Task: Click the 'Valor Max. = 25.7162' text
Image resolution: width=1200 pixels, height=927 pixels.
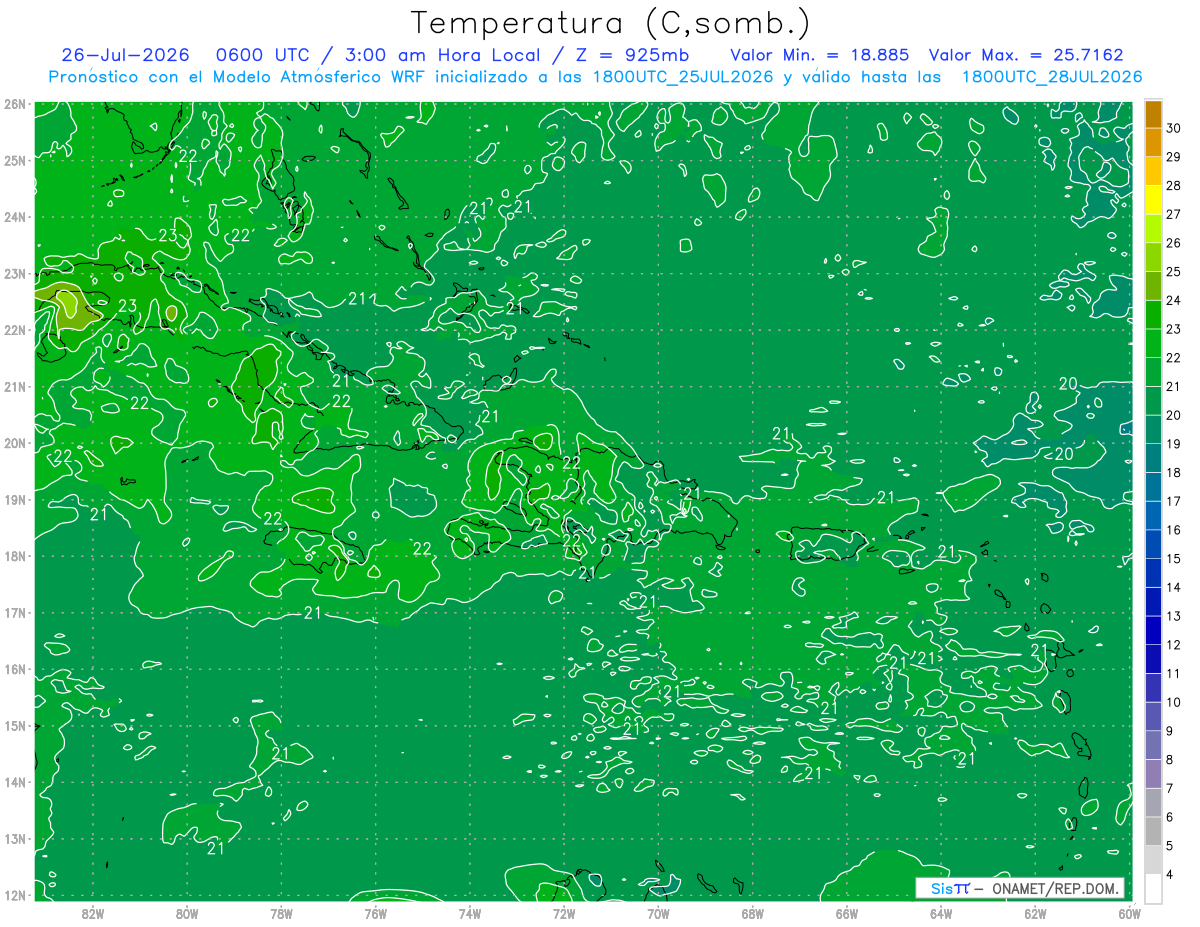Action: (x=1026, y=55)
